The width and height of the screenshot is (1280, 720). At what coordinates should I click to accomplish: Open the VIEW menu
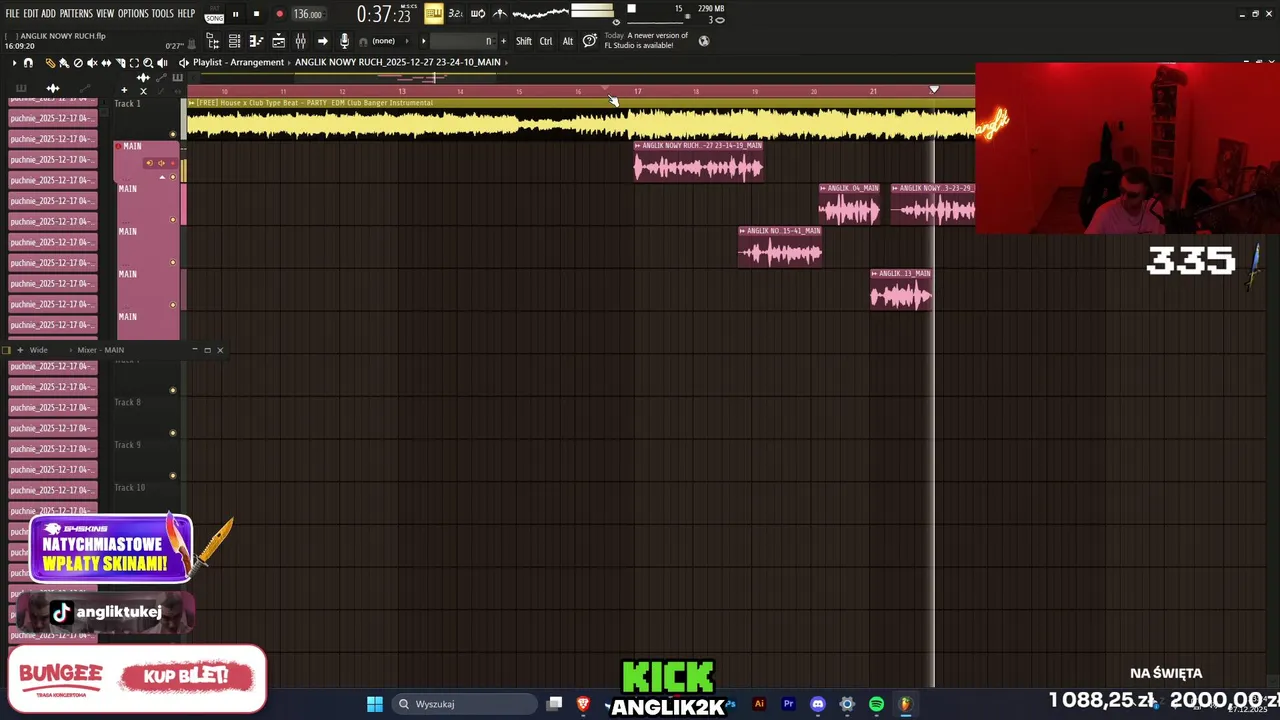105,14
